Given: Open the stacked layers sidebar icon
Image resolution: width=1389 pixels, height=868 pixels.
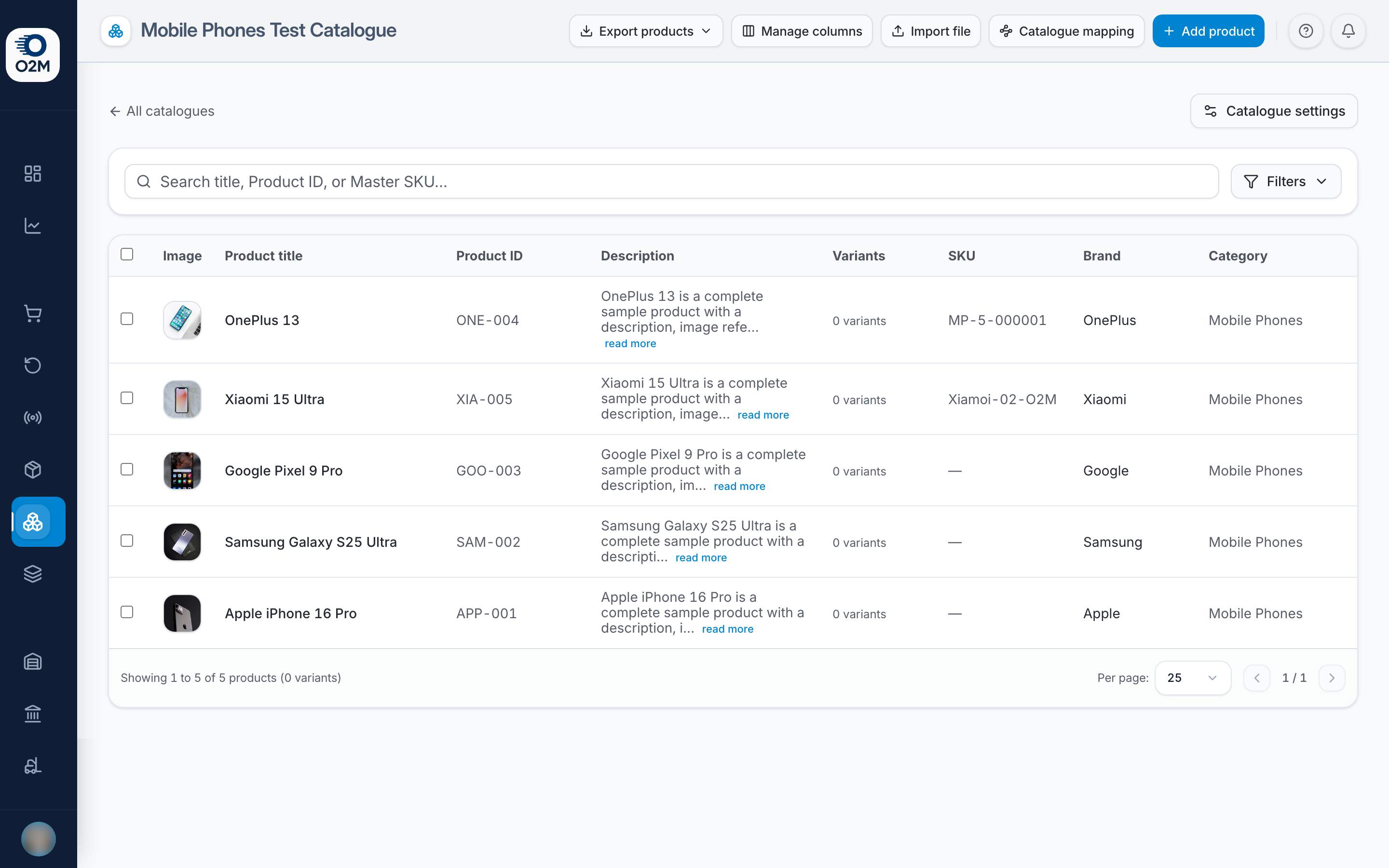Looking at the screenshot, I should 33,573.
